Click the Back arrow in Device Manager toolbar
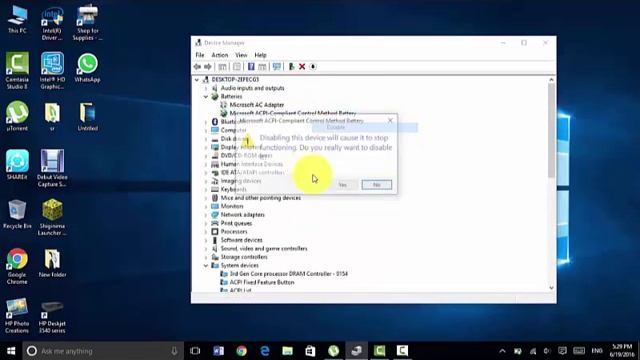This screenshot has width=640, height=360. [x=198, y=67]
